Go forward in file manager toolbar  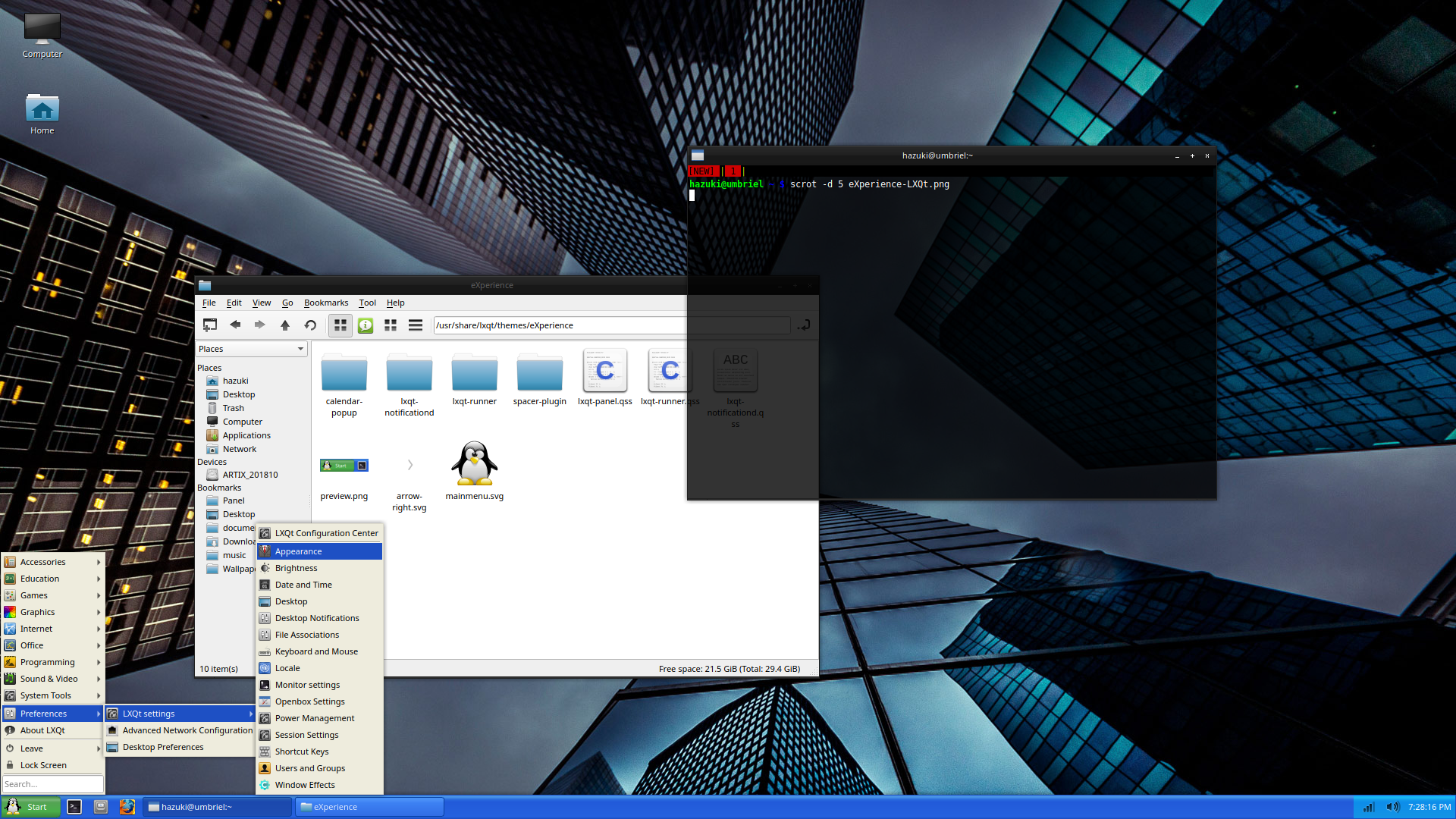click(x=259, y=325)
